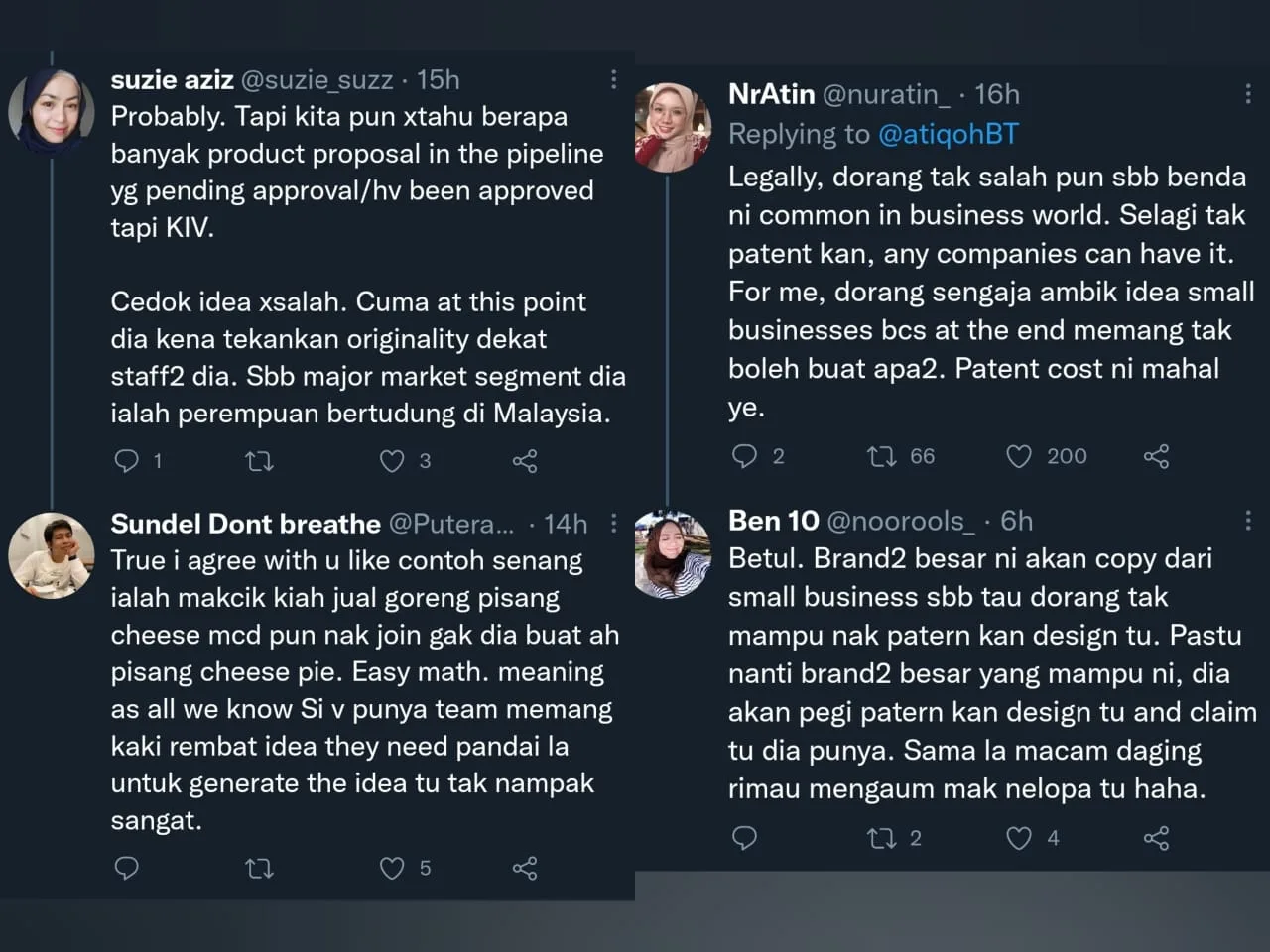1270x952 pixels.
Task: Like suzie aziz's tweet
Action: click(392, 460)
